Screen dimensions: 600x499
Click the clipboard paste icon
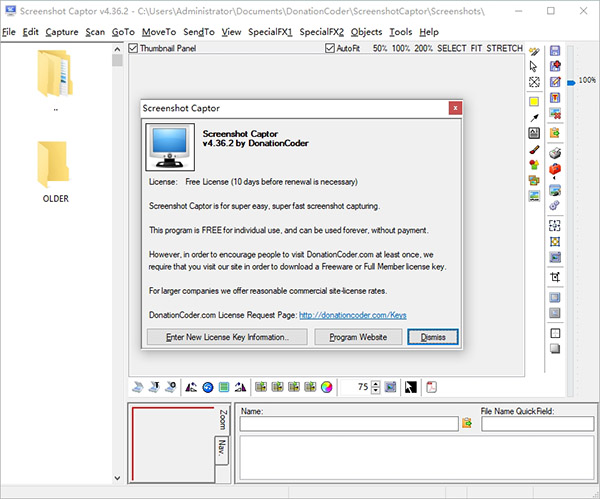coord(555,133)
